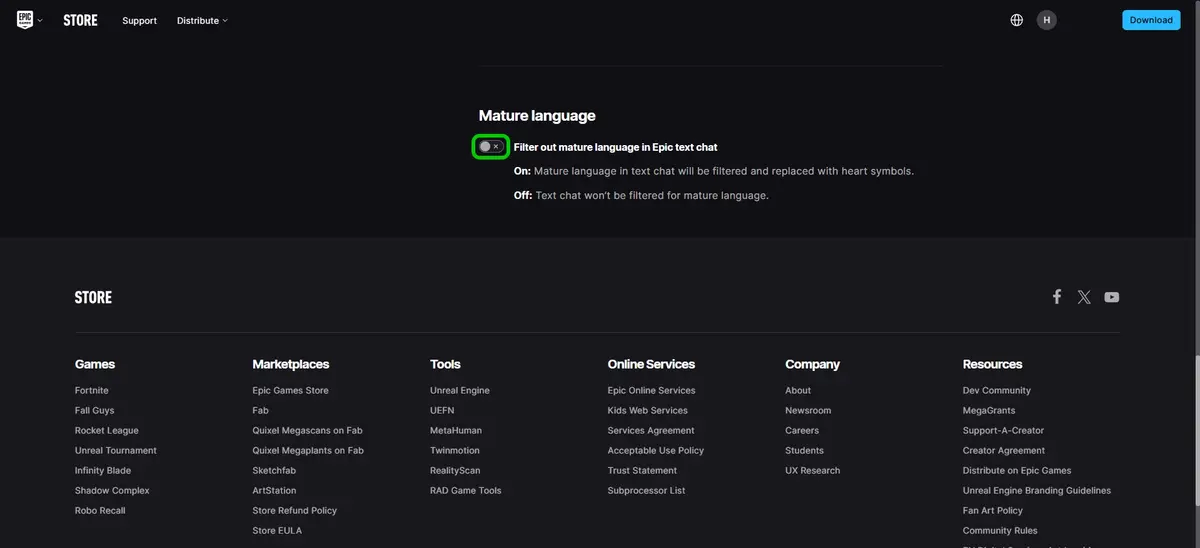Open the Unreal Tournament link
Viewport: 1200px width, 548px height.
[x=115, y=450]
